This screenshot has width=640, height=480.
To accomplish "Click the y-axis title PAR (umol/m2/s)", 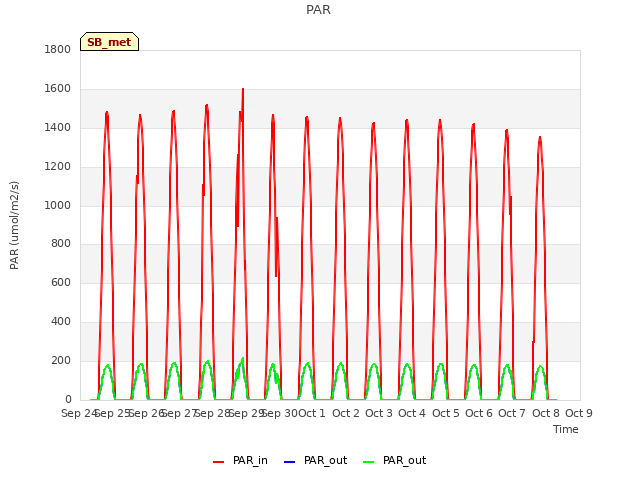I will [14, 225].
